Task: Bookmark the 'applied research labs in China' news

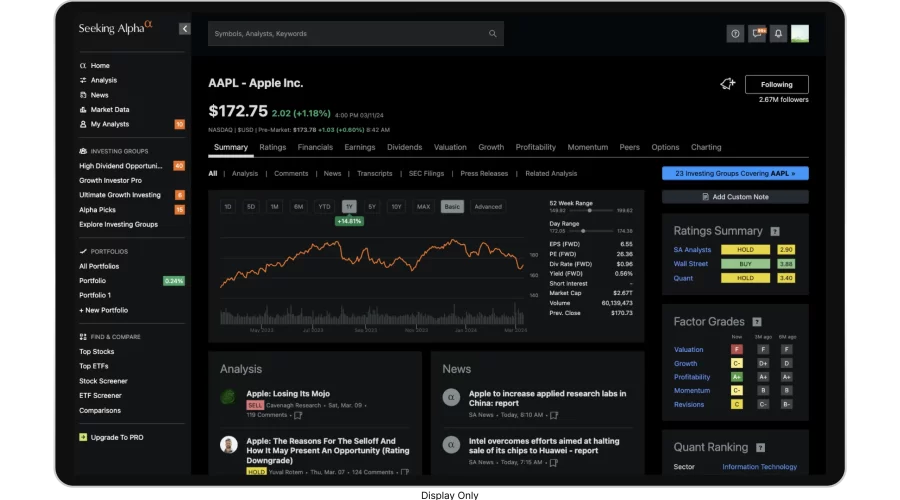Action: tap(554, 415)
